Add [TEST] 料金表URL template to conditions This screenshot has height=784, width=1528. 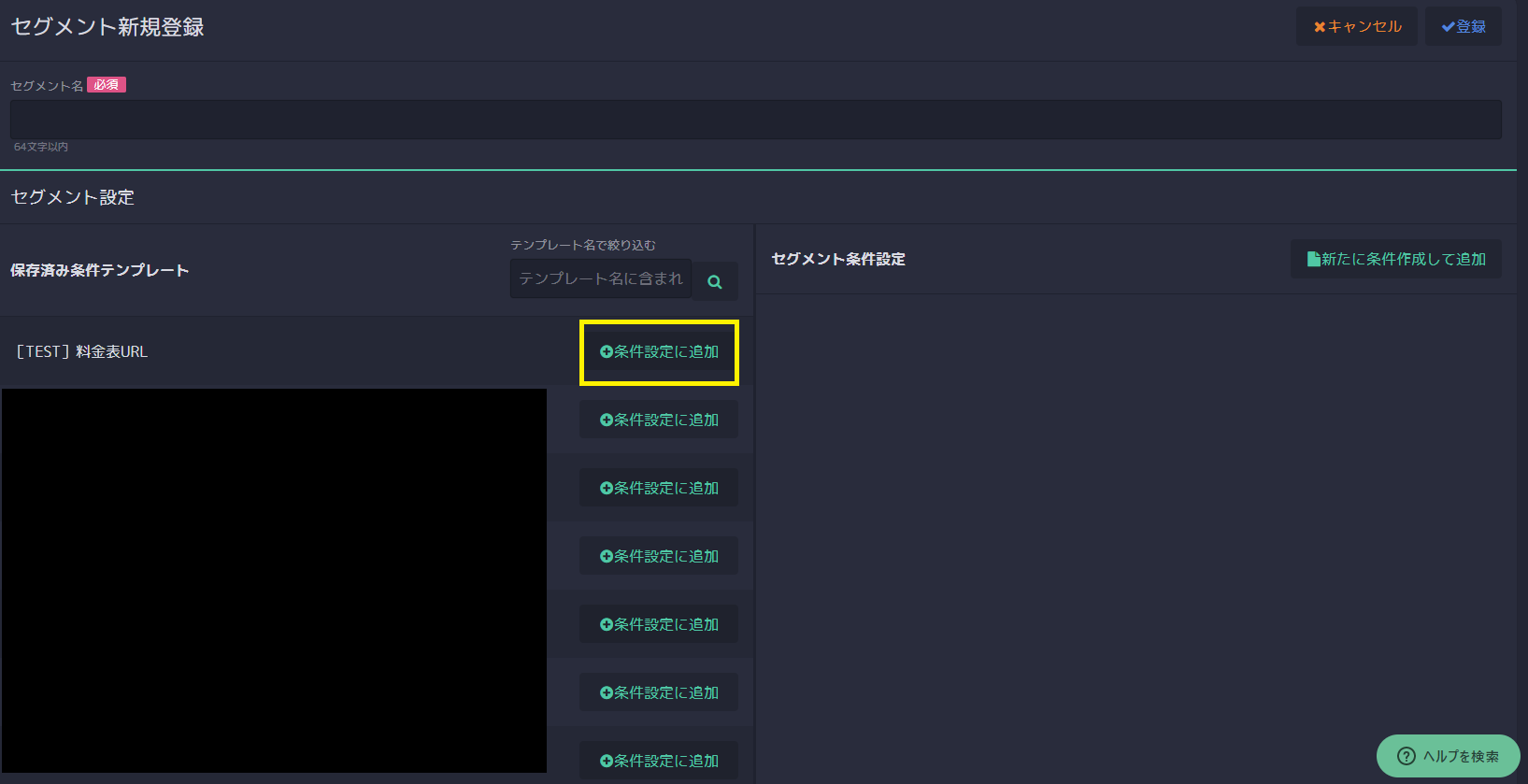point(659,352)
